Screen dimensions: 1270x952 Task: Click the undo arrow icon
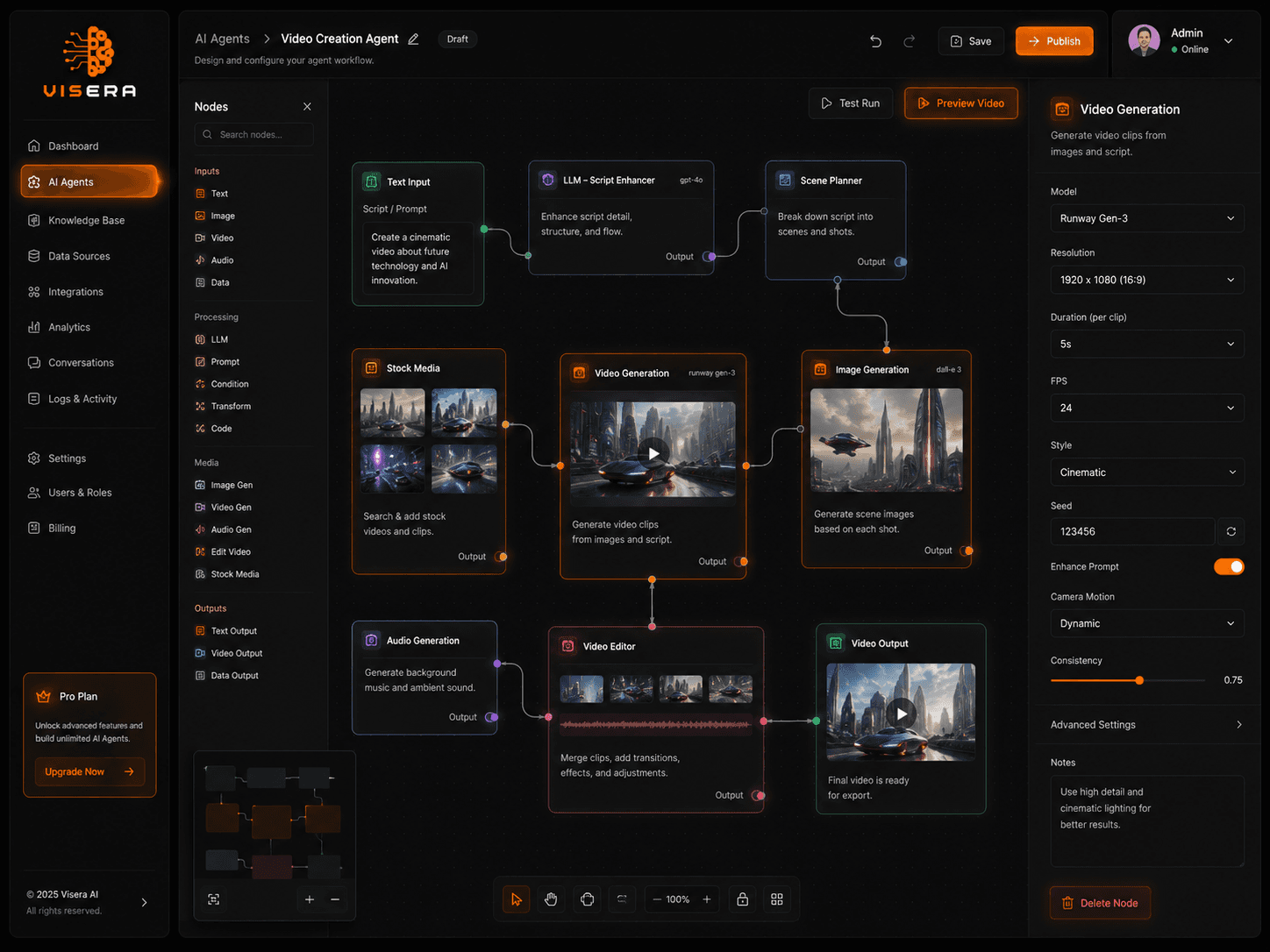[875, 41]
